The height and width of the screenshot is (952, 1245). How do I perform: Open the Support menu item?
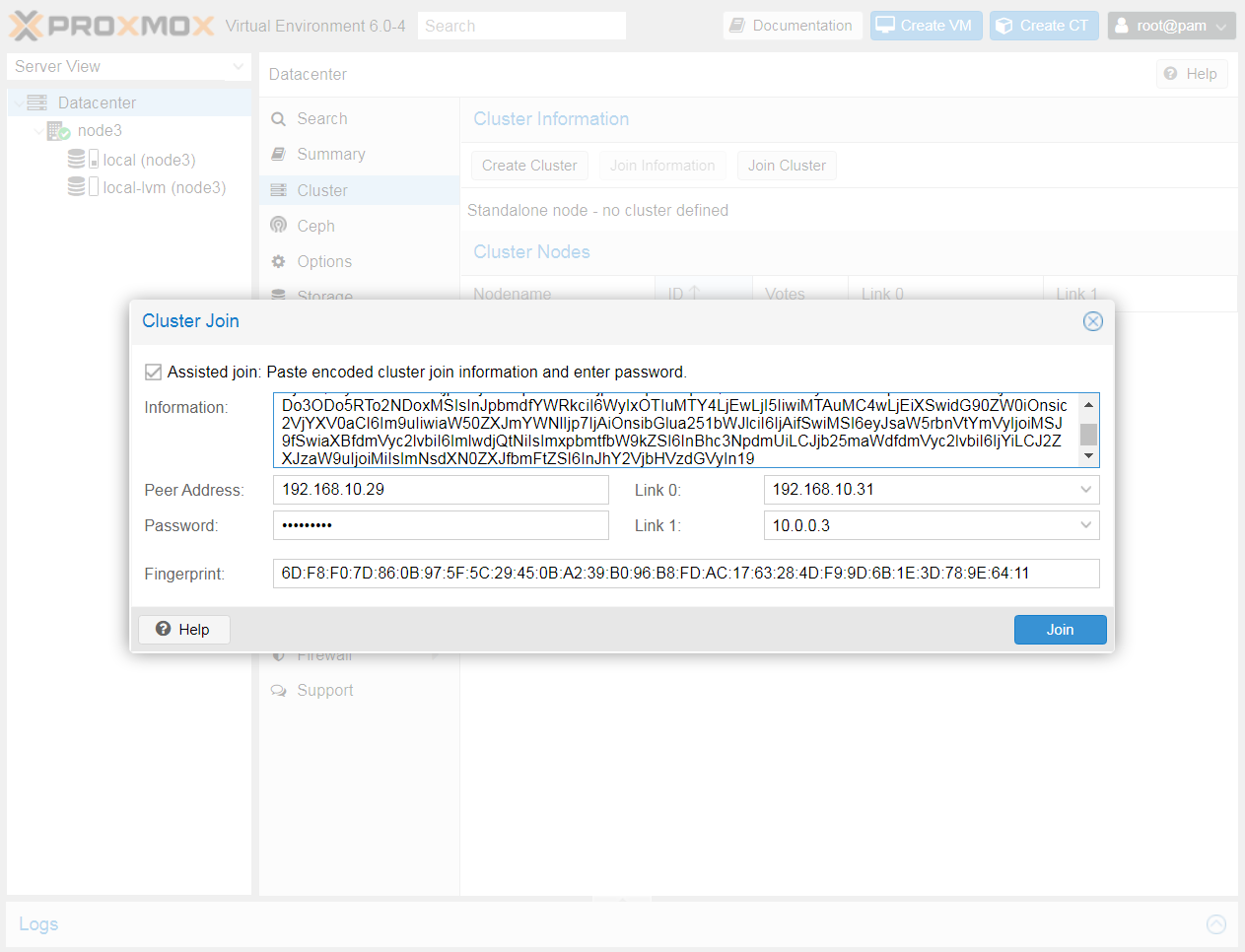click(359, 691)
